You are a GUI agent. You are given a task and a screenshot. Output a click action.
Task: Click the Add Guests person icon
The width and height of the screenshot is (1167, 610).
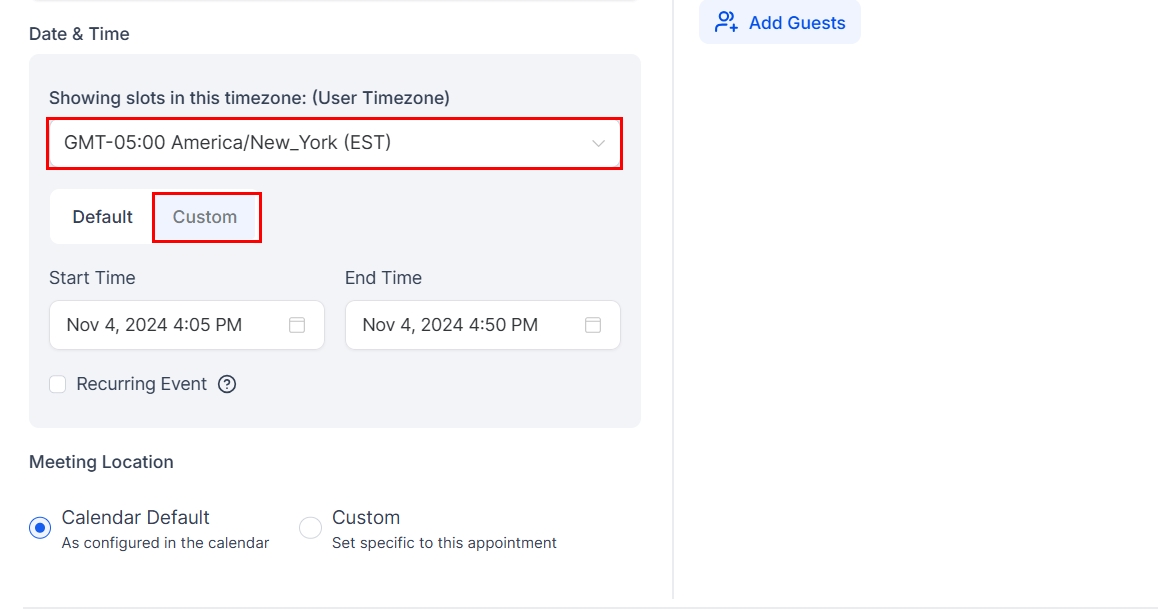point(726,22)
